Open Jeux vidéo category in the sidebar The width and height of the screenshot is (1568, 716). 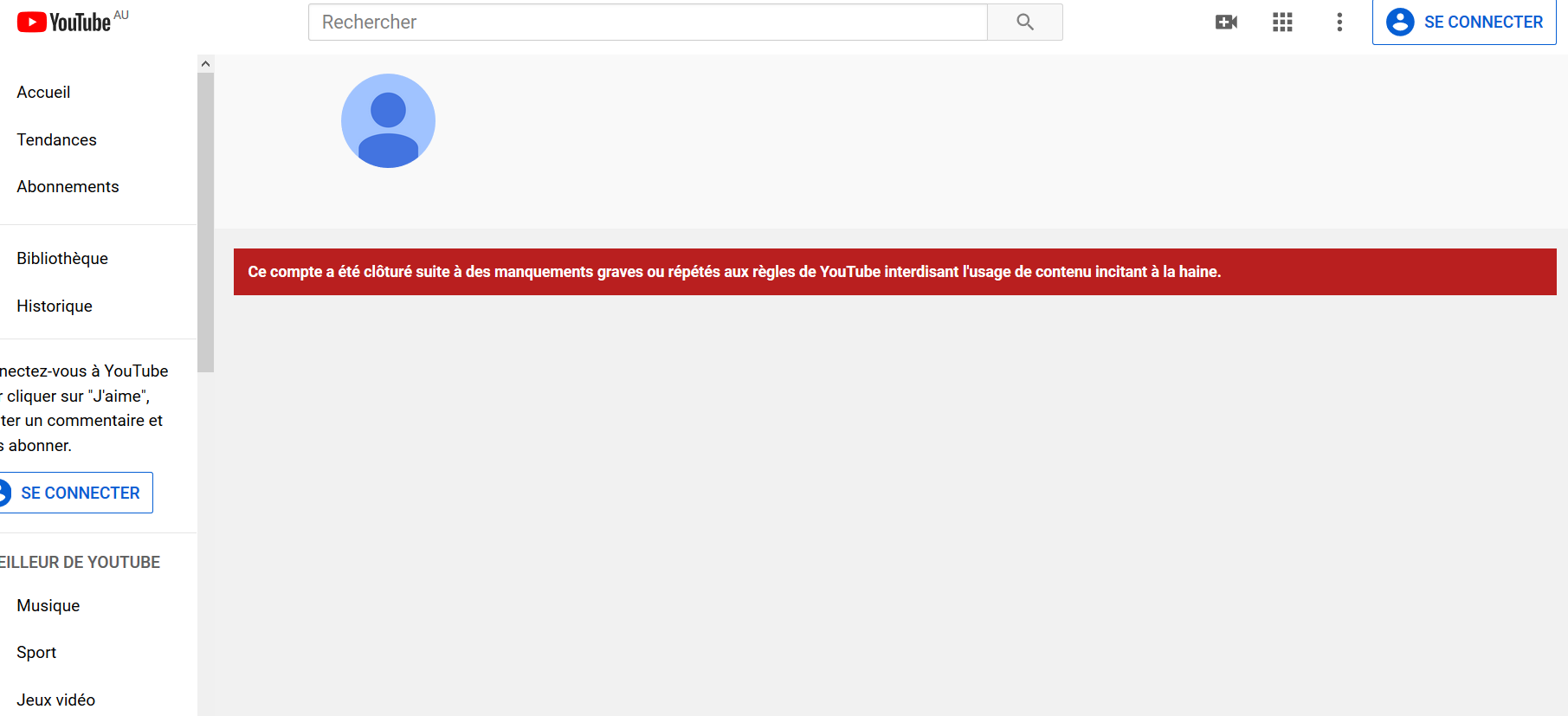(56, 700)
